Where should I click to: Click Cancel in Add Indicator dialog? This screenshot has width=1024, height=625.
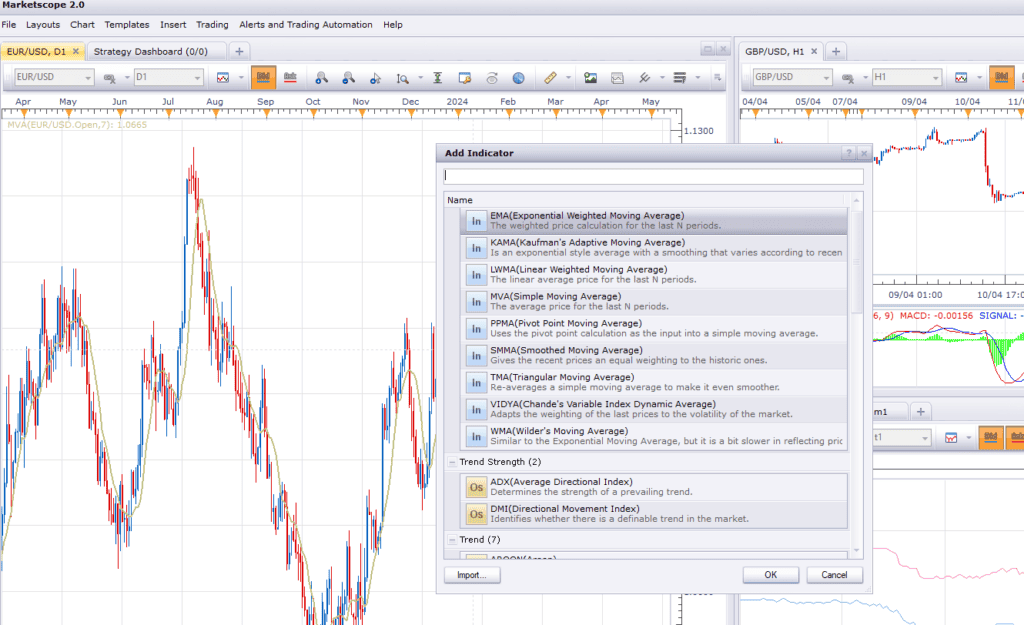click(x=834, y=575)
